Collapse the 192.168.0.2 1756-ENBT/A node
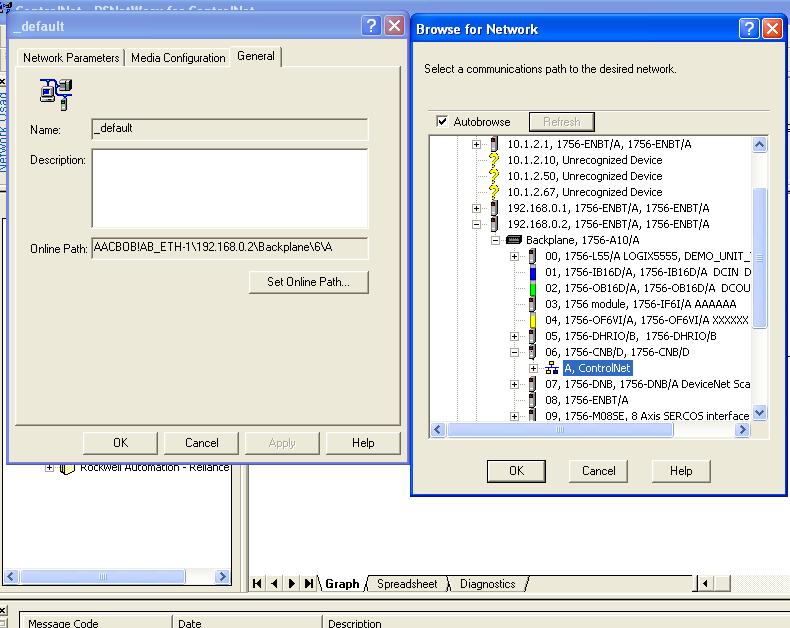Image resolution: width=790 pixels, height=628 pixels. click(x=476, y=224)
